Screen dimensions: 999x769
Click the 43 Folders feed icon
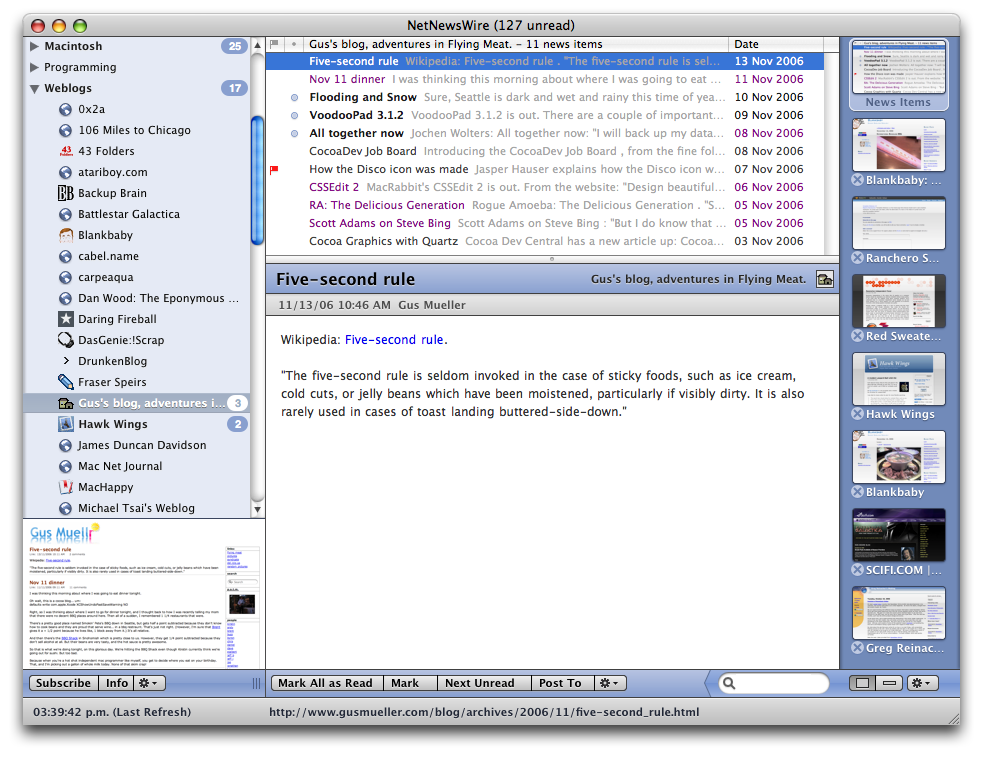66,151
